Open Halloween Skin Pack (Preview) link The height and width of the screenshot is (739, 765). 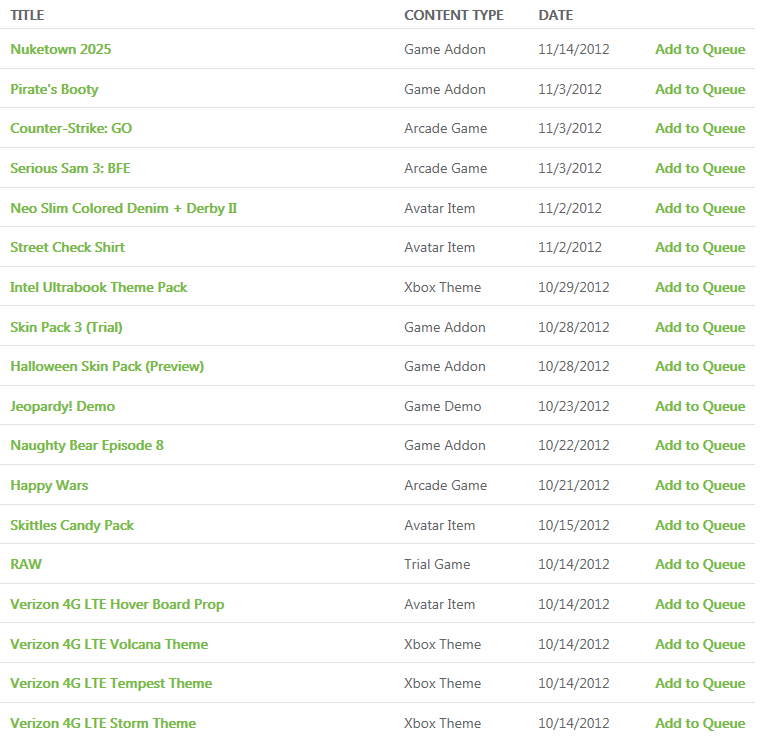[x=107, y=366]
